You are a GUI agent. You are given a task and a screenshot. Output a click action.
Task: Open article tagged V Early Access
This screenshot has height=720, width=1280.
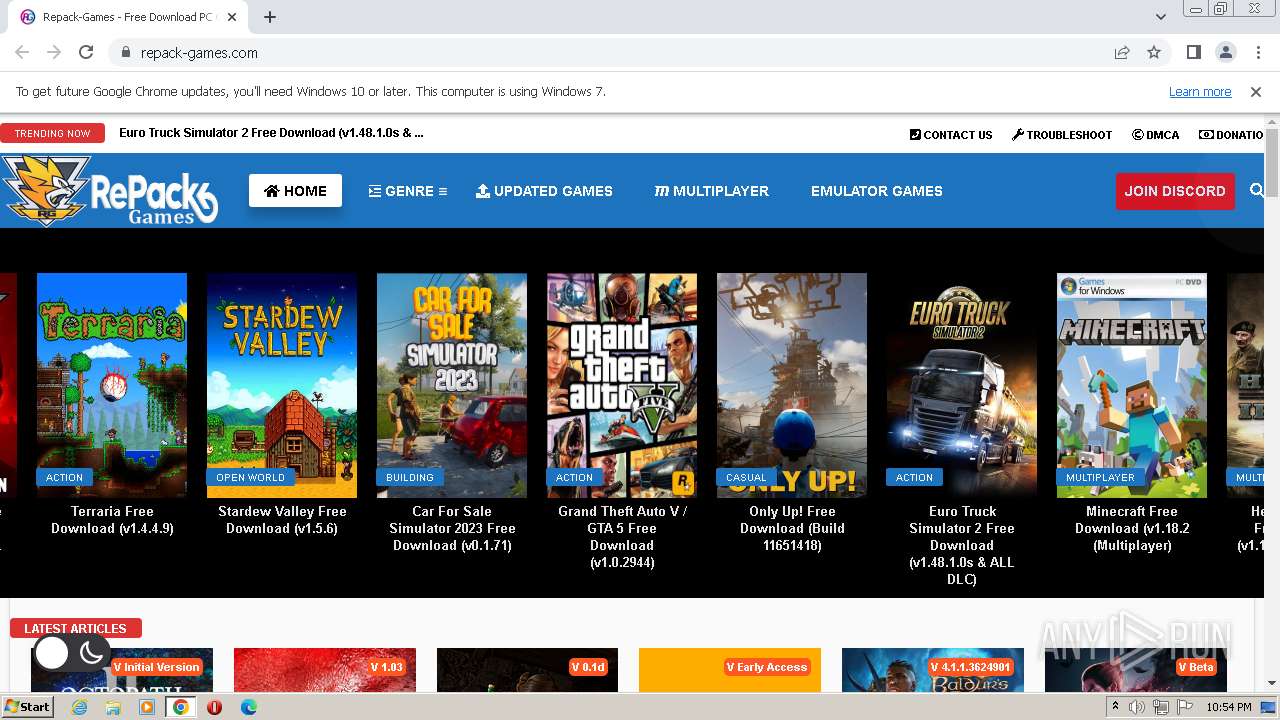coord(730,669)
